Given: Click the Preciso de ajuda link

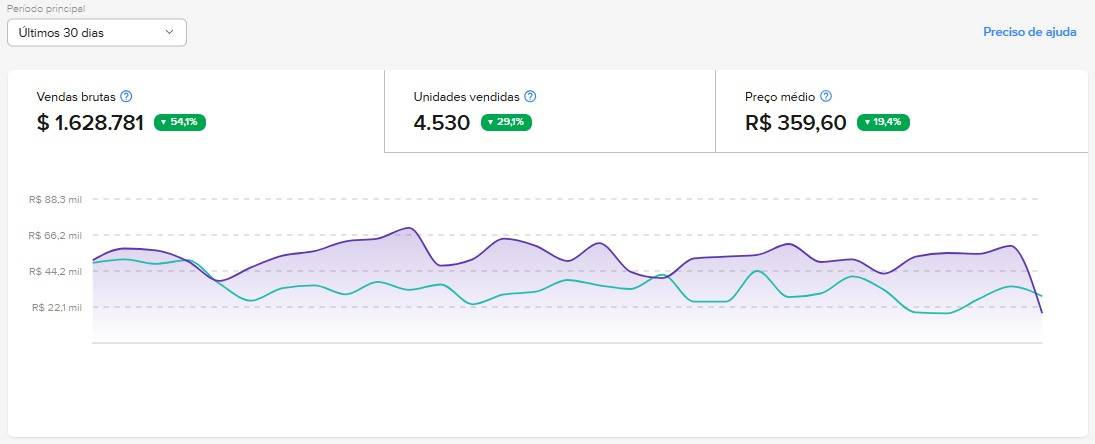Looking at the screenshot, I should [1029, 32].
